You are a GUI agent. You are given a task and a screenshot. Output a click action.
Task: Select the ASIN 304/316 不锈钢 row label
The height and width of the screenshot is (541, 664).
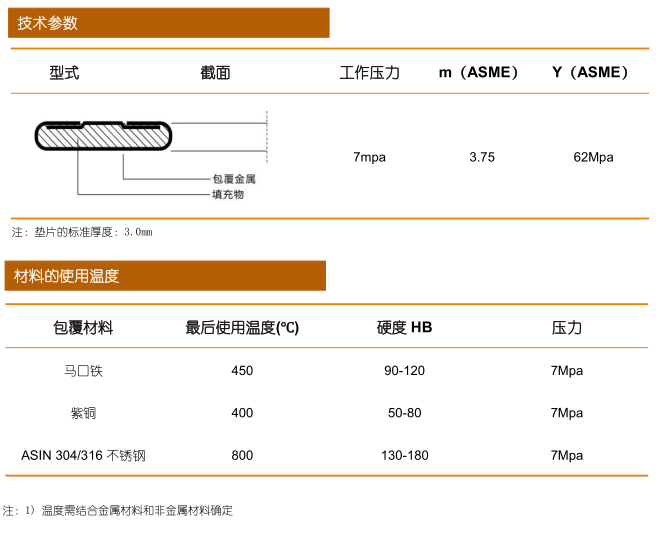83,456
